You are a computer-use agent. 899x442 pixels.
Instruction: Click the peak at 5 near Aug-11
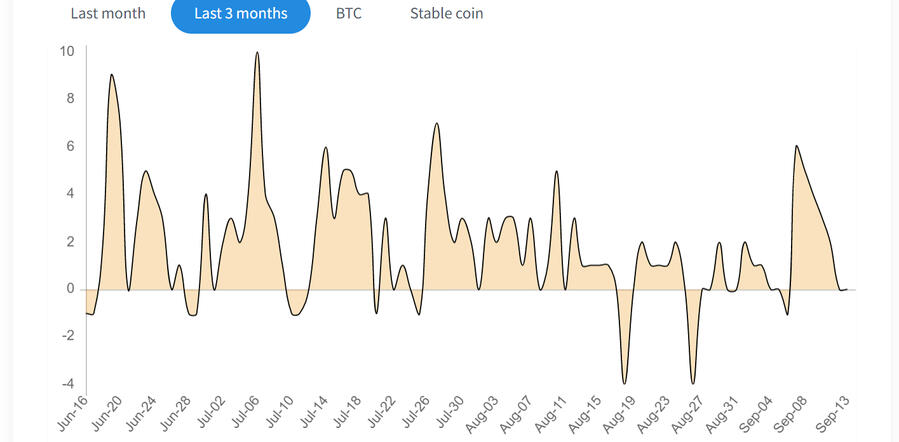tap(556, 172)
